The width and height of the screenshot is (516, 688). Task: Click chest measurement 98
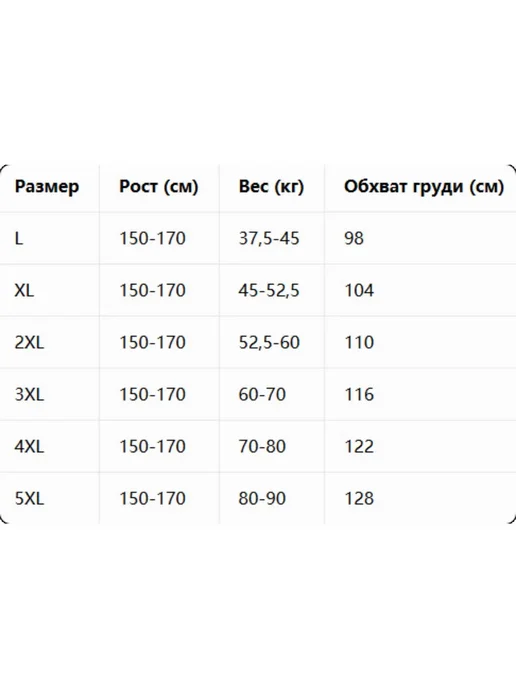pyautogui.click(x=354, y=238)
